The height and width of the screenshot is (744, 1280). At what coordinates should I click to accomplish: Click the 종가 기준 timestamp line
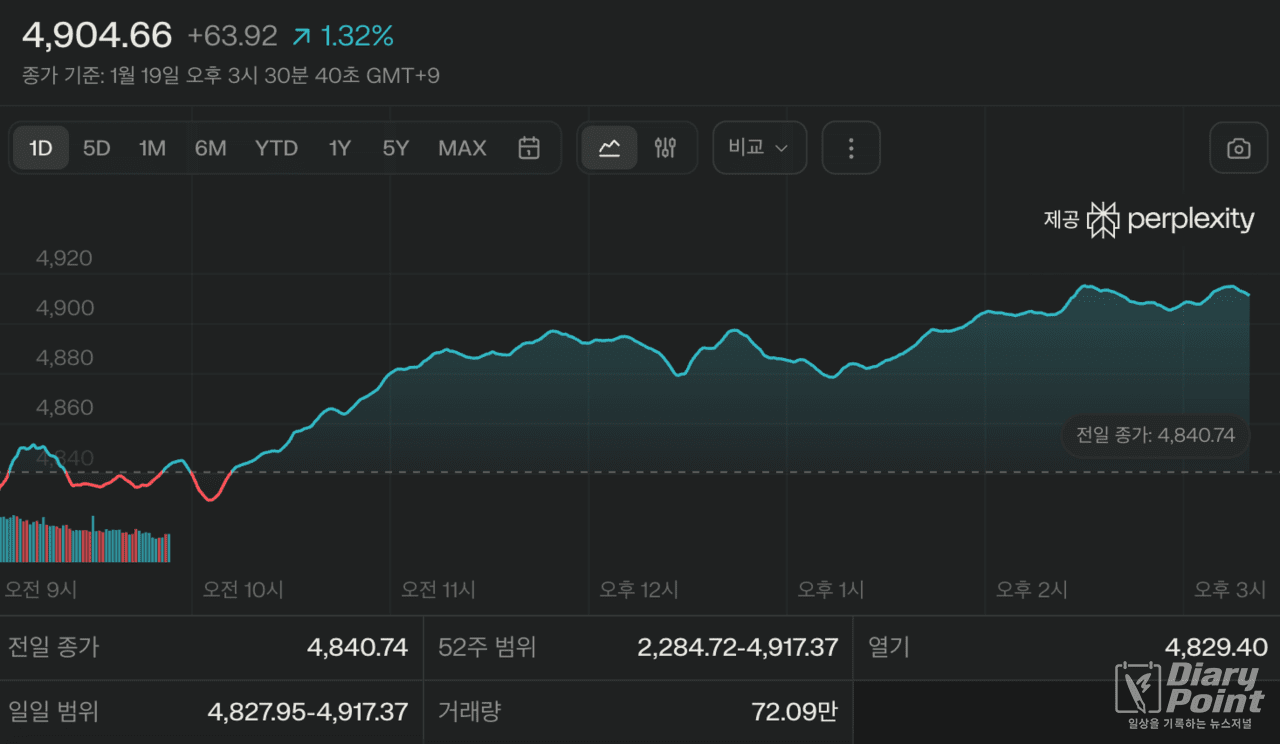click(x=231, y=75)
